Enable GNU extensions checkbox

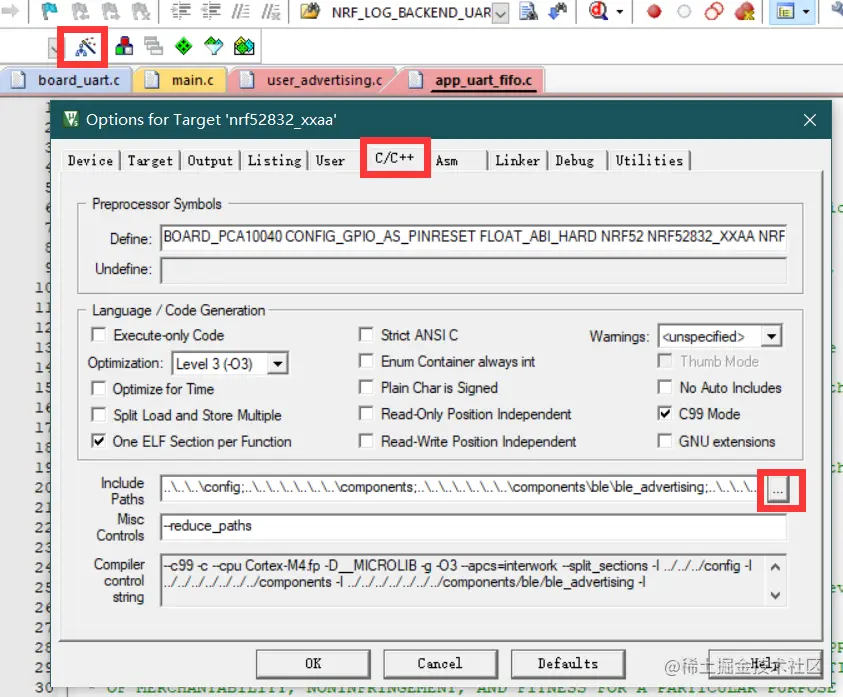click(x=665, y=441)
